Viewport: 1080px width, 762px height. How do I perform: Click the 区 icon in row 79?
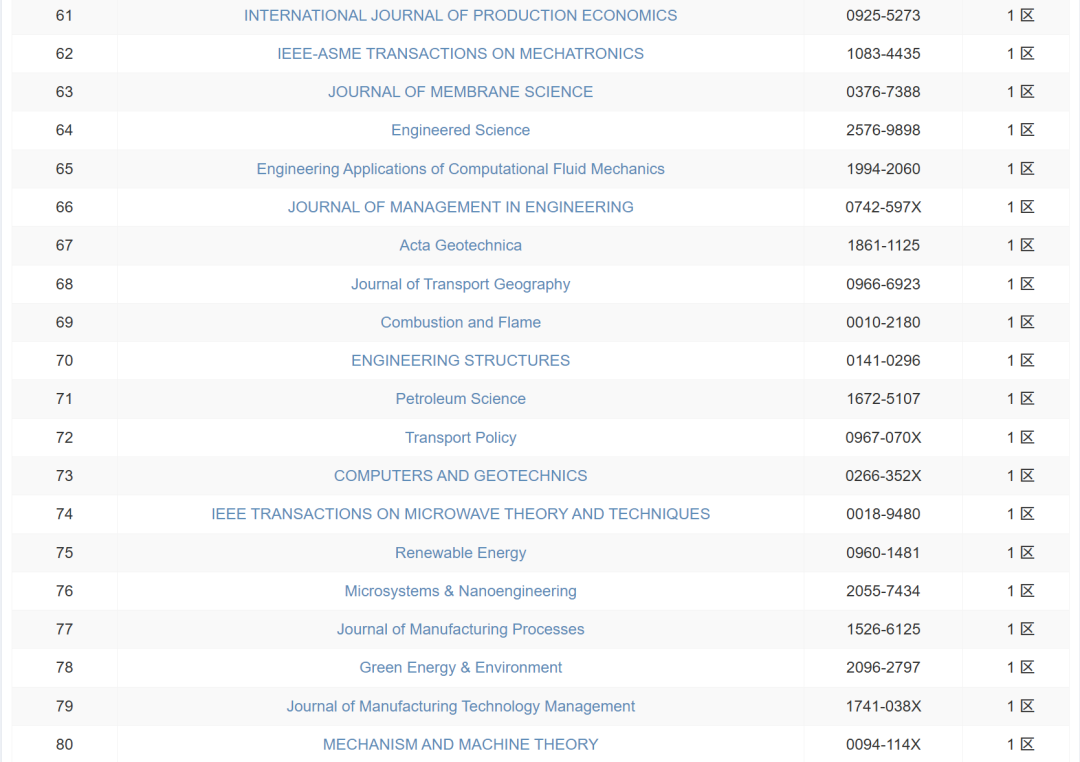coord(1027,706)
